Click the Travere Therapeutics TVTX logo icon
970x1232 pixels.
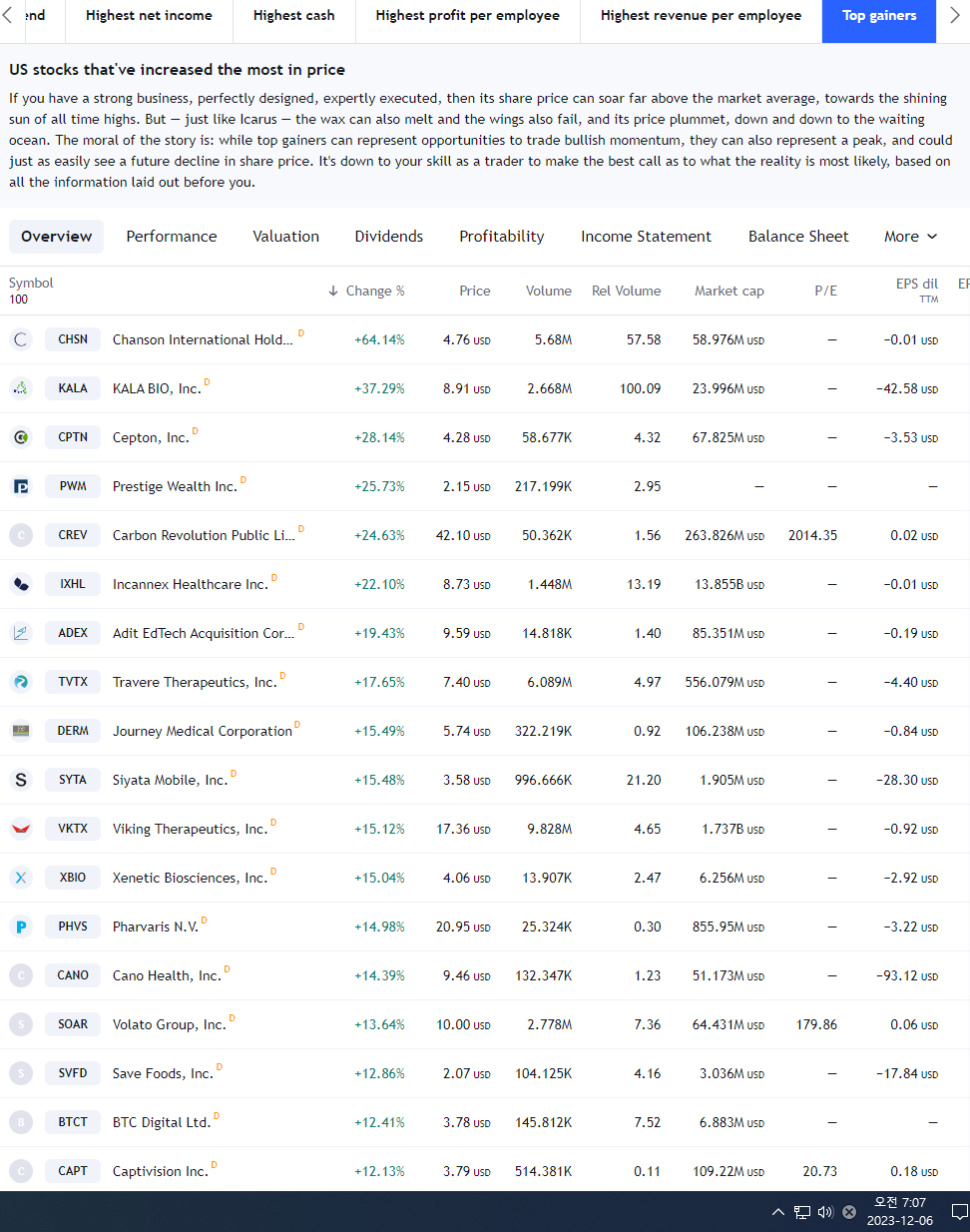pyautogui.click(x=21, y=682)
